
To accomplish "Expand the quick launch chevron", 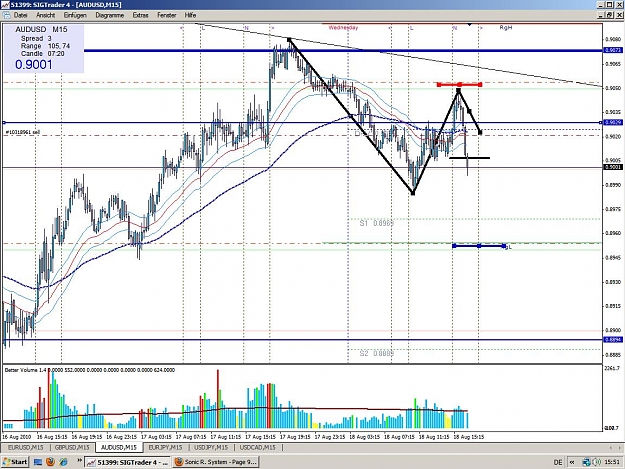I will 79,461.
